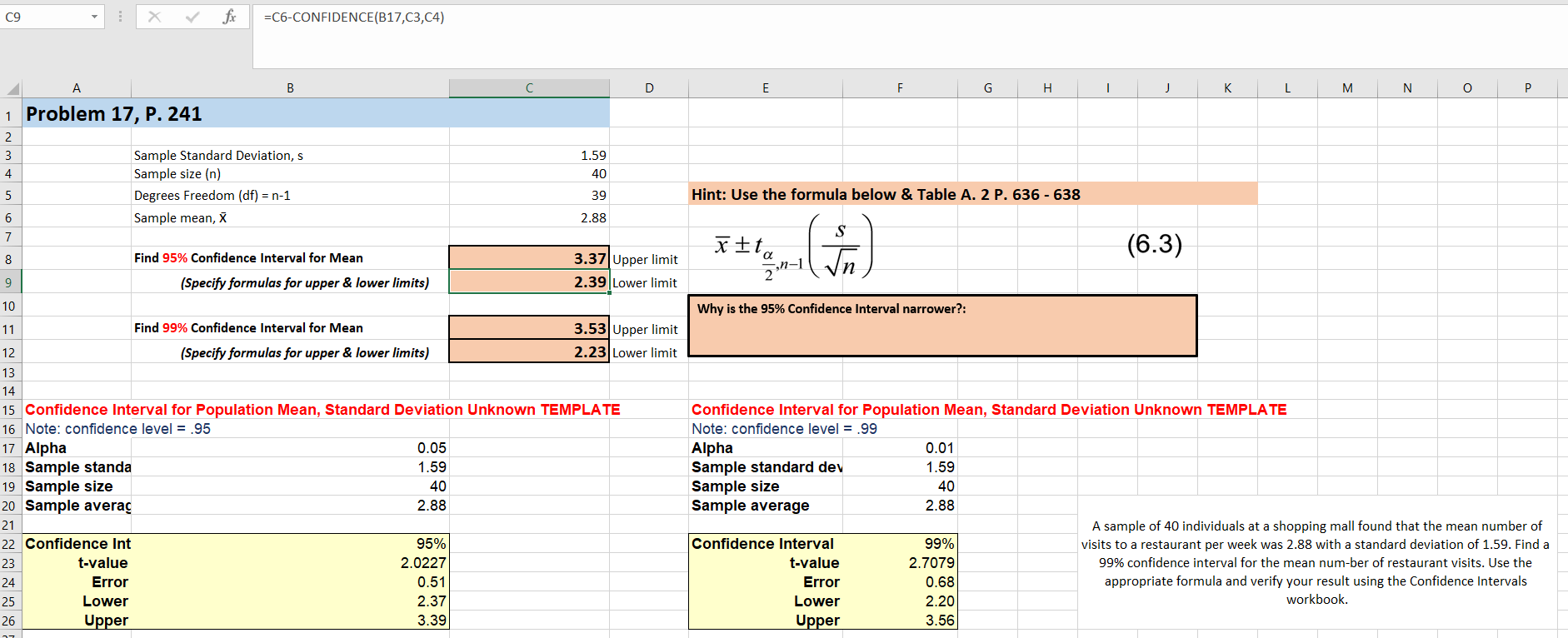Select row 1 header
This screenshot has width=1568, height=638.
(x=10, y=114)
